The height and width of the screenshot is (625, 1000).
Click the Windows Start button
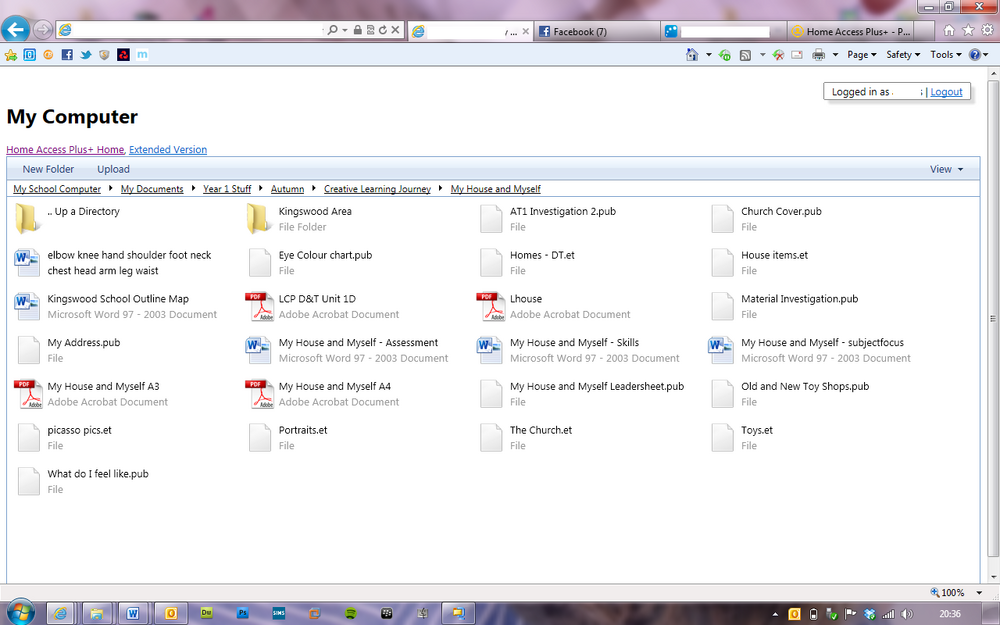[x=20, y=612]
